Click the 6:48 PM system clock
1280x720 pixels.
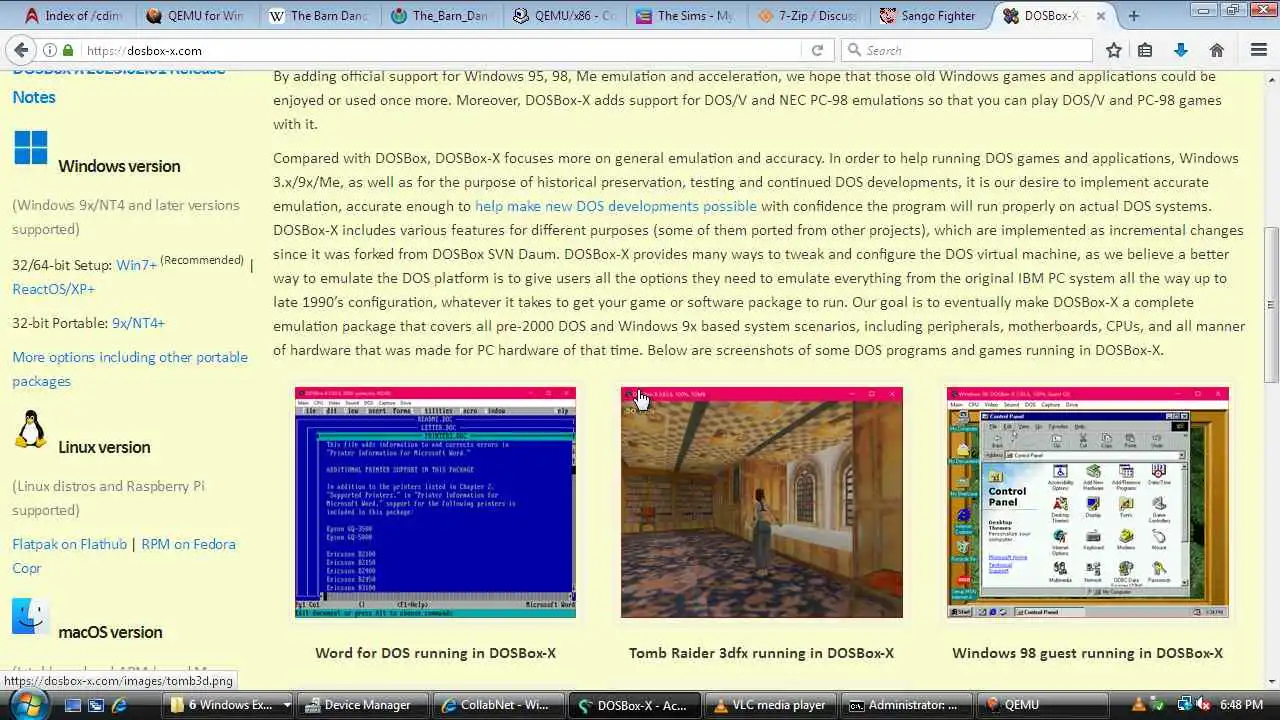pos(1241,705)
